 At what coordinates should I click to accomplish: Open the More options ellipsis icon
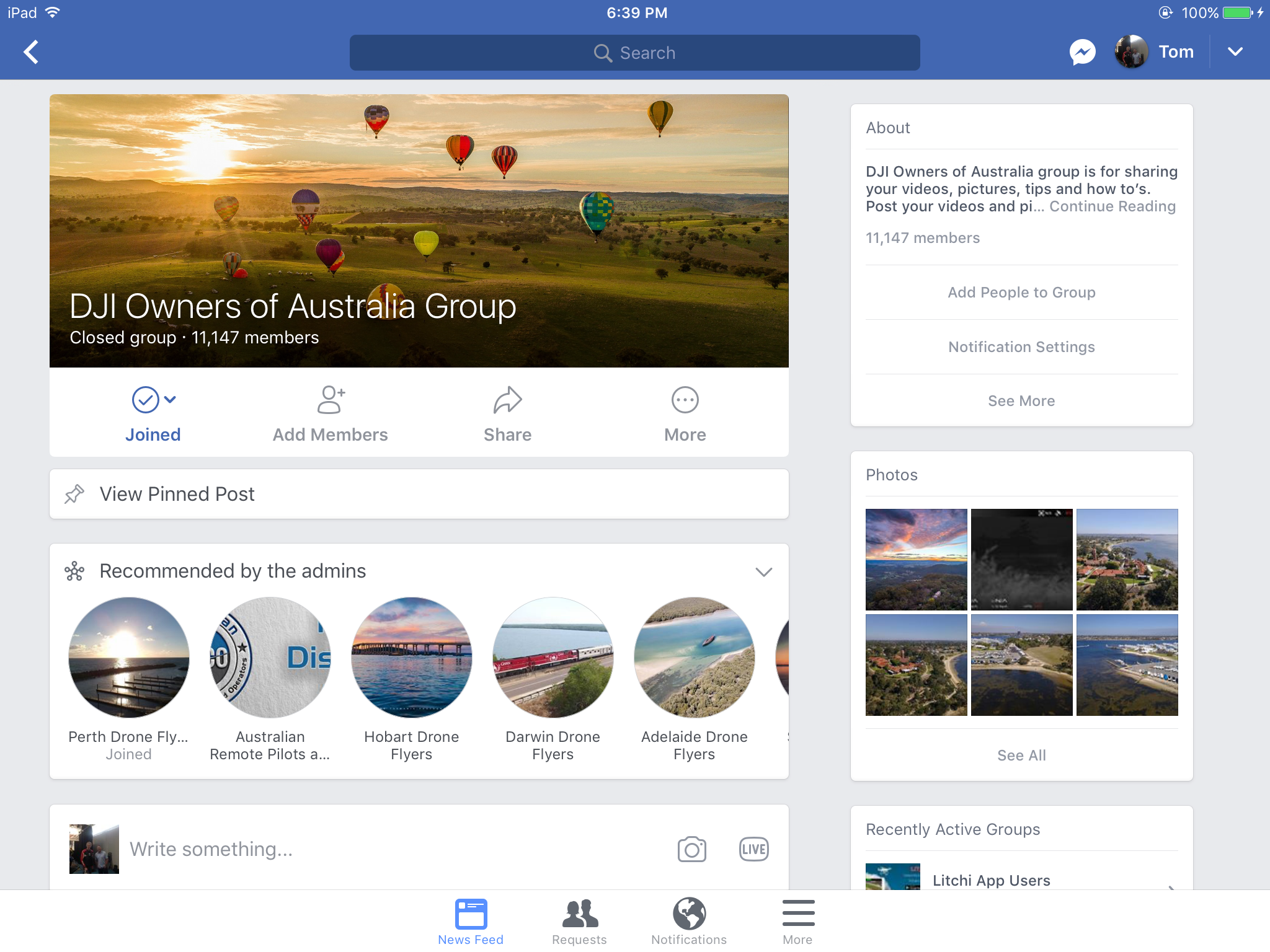coord(685,400)
